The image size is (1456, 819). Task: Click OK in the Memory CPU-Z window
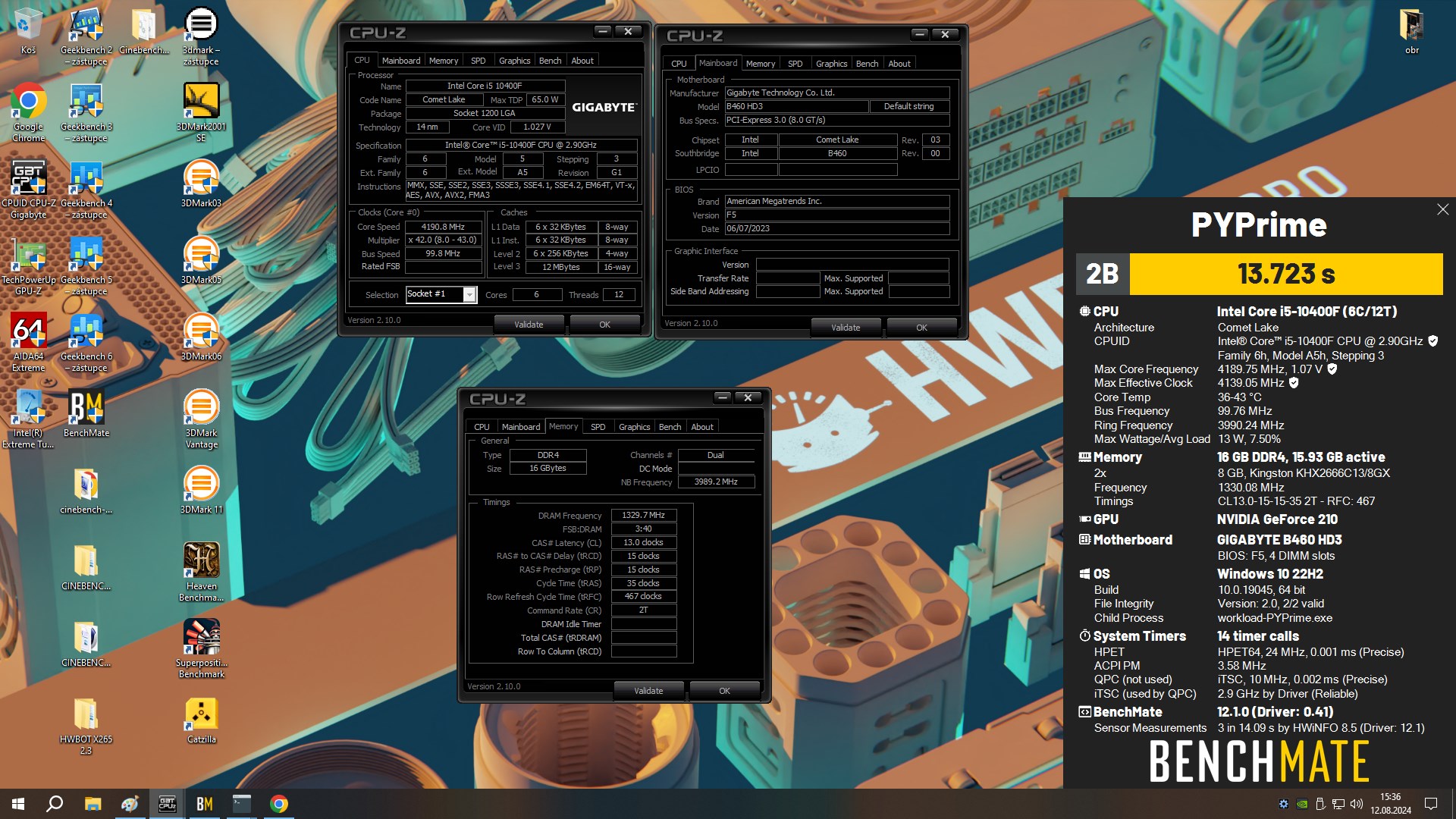[x=724, y=691]
